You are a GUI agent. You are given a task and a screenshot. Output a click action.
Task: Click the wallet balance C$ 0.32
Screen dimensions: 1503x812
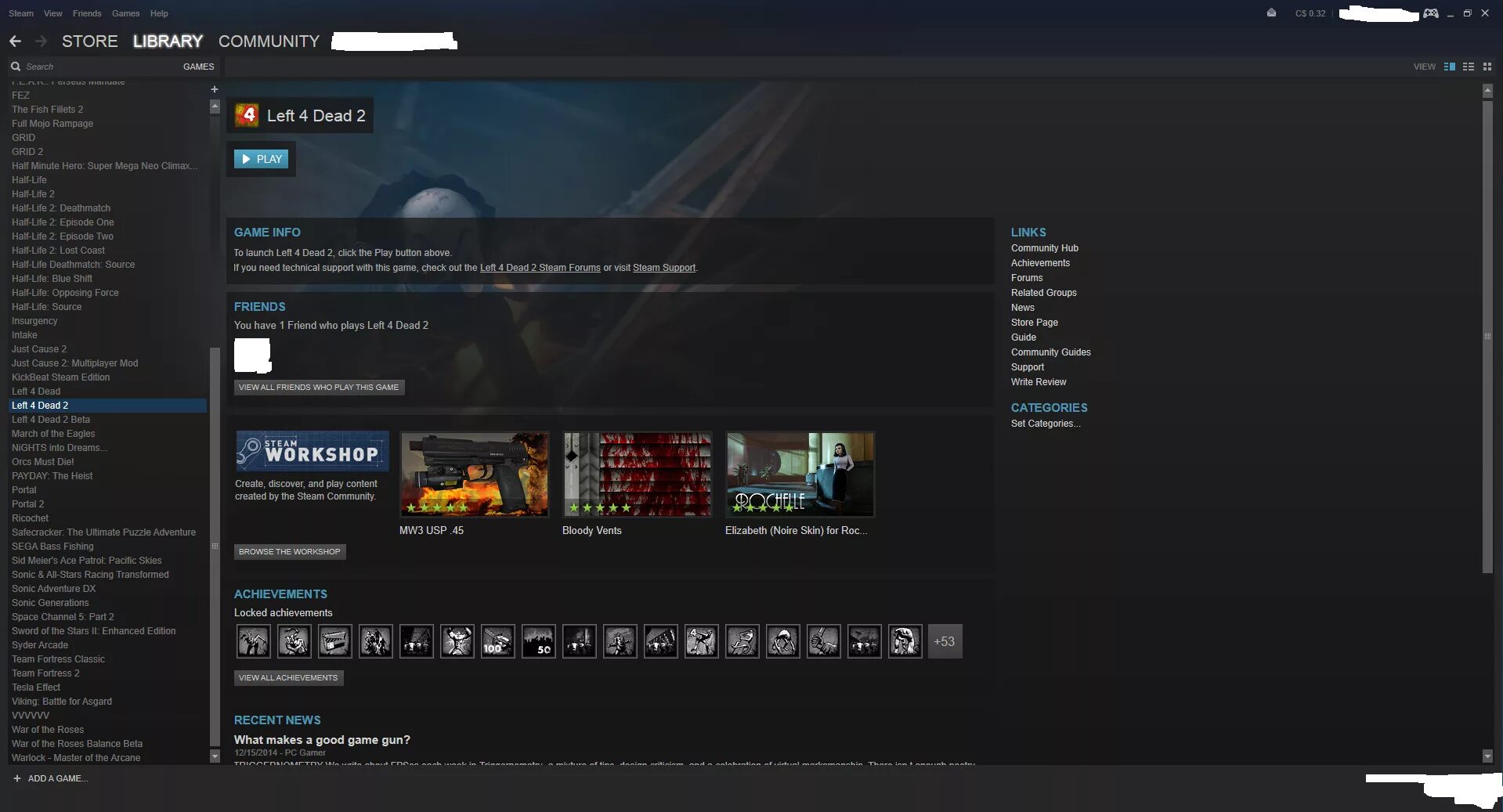pyautogui.click(x=1310, y=13)
